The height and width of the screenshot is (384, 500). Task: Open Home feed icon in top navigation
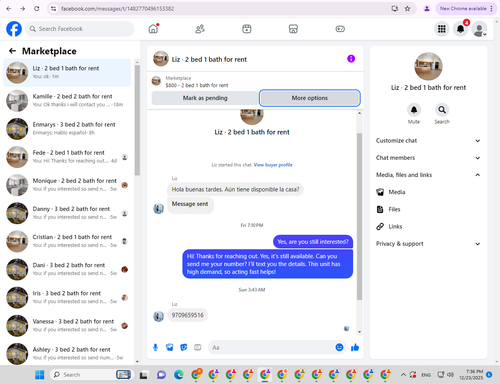[153, 29]
